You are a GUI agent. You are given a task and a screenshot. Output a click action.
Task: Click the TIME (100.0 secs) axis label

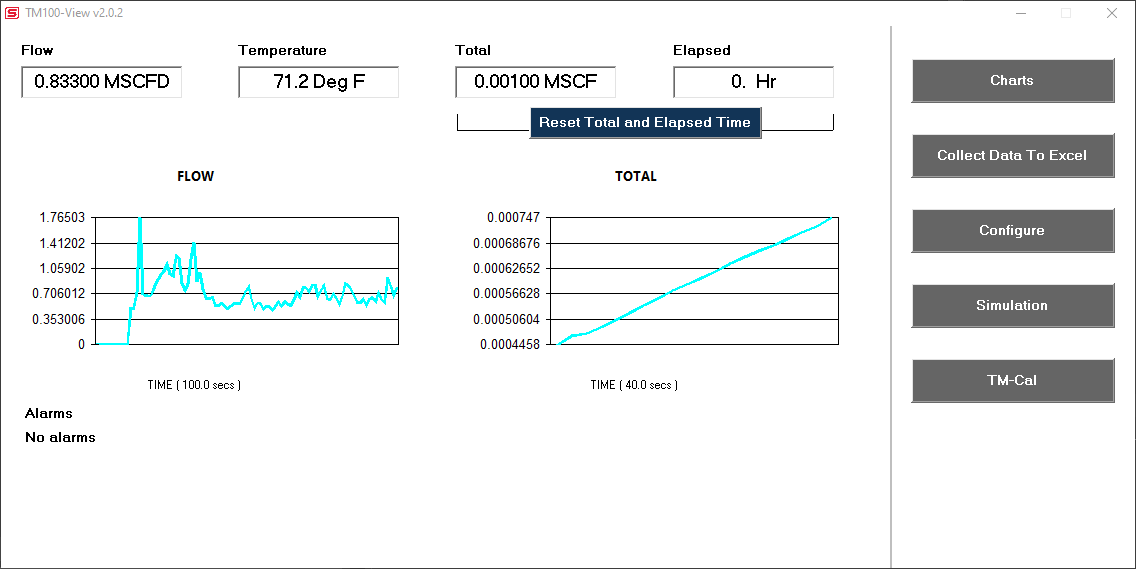click(194, 385)
